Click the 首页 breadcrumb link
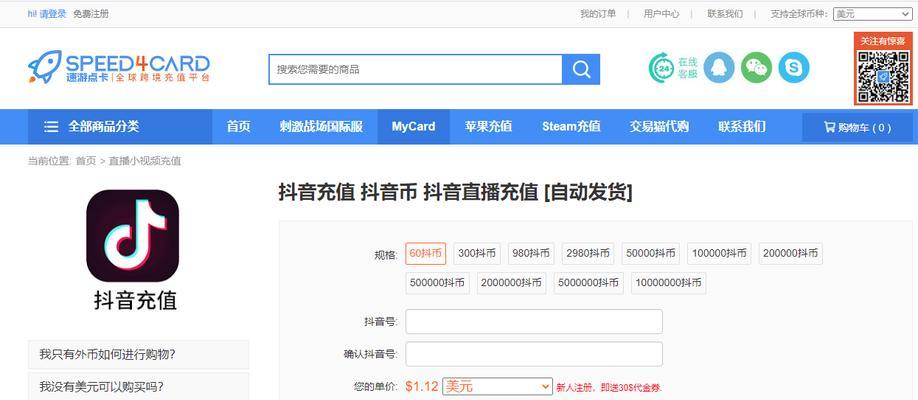This screenshot has width=918, height=400. (x=85, y=161)
